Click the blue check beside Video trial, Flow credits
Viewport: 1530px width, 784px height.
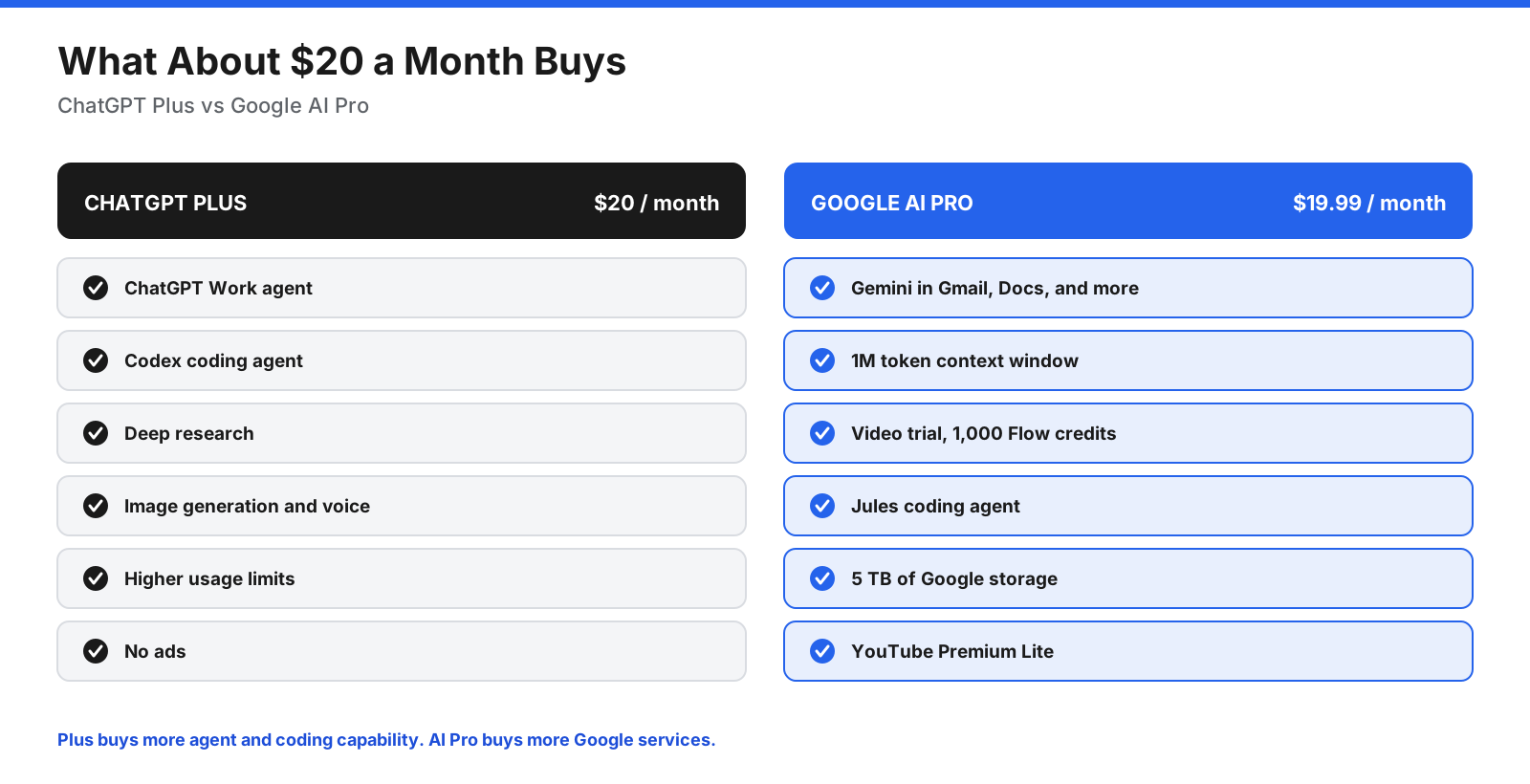point(822,433)
